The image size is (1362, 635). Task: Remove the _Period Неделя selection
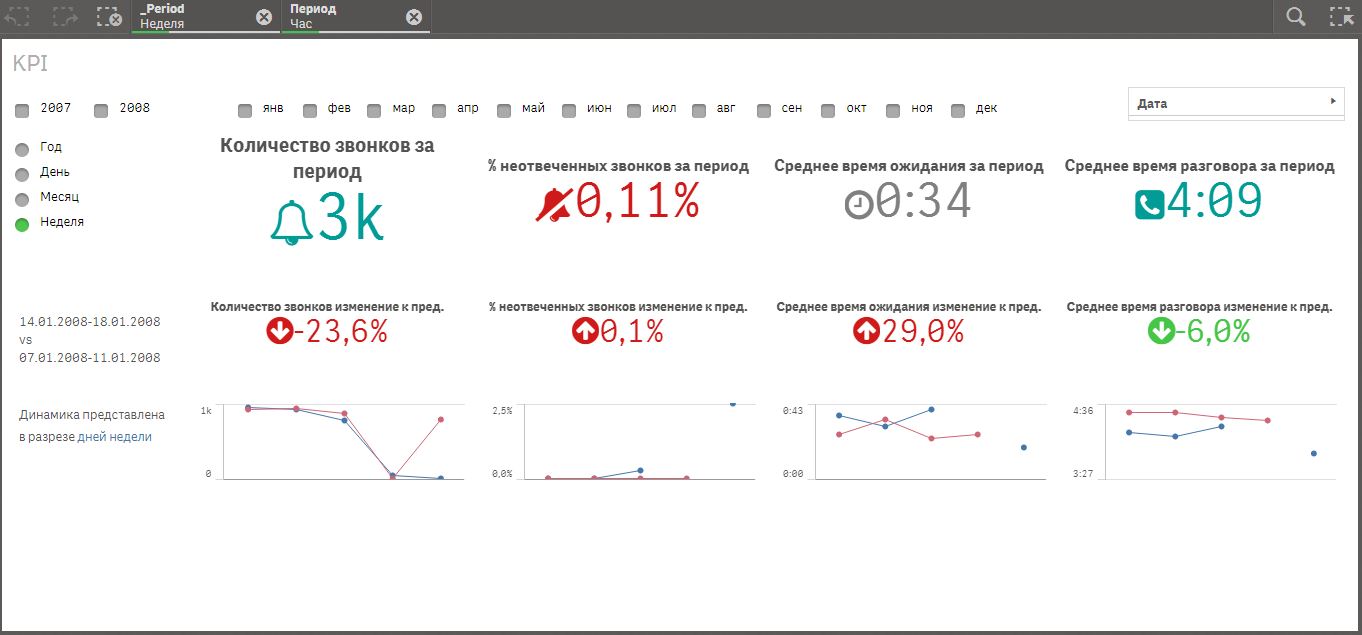coord(263,17)
